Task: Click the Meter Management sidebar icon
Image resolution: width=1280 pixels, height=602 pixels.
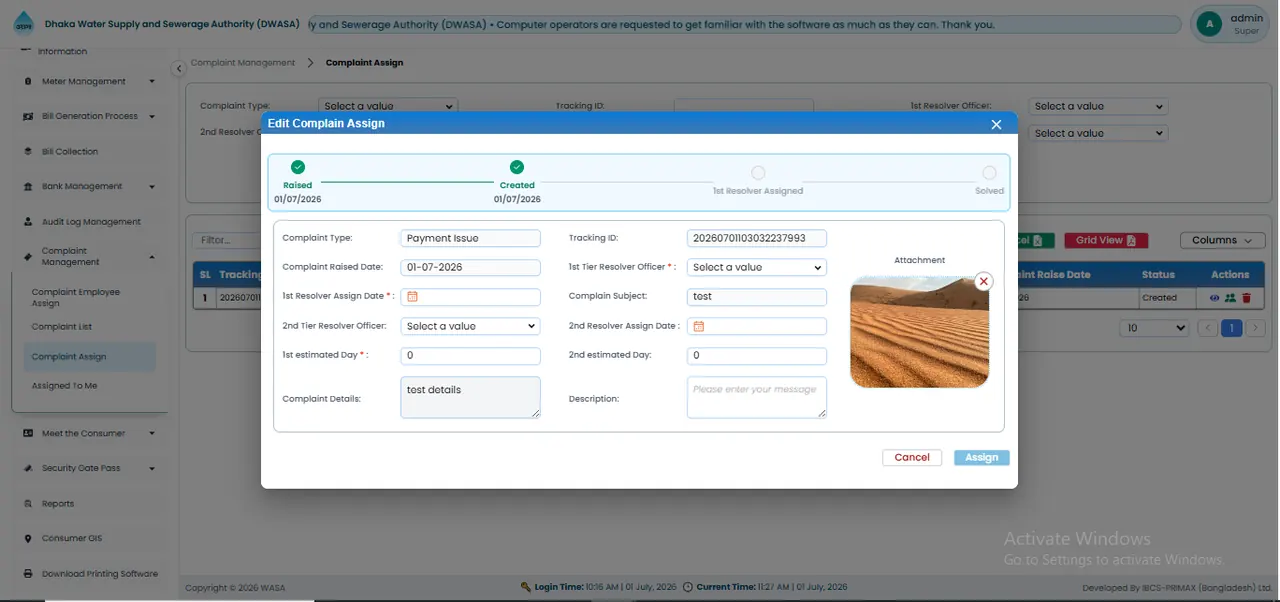Action: point(28,82)
